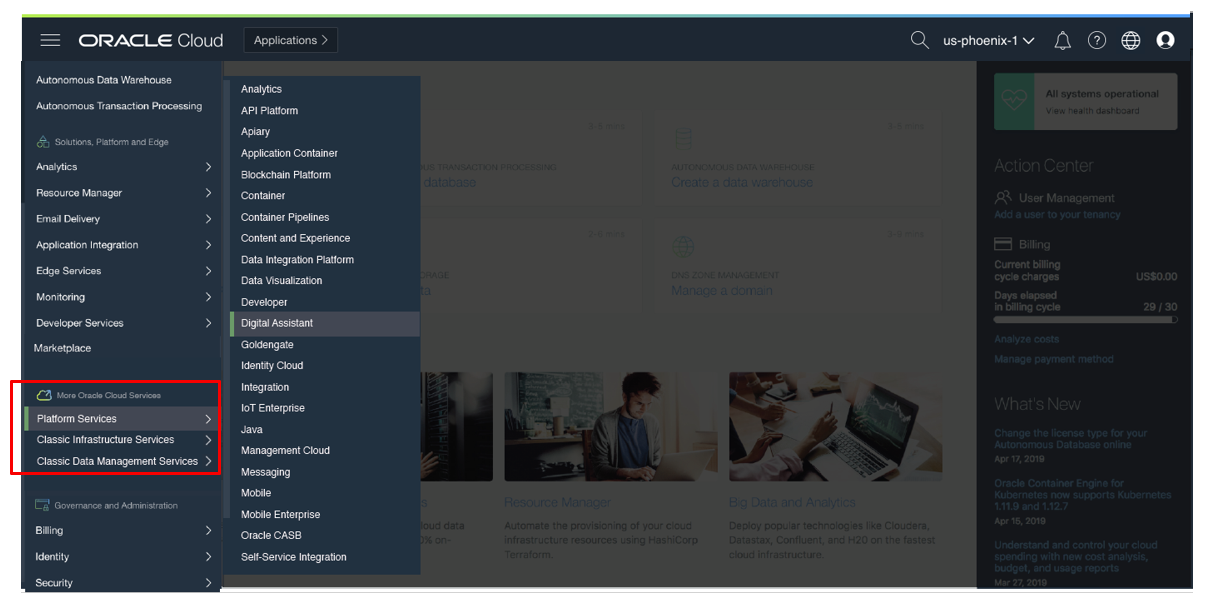Open Manage payment method link
The image size is (1213, 596).
[x=1053, y=359]
